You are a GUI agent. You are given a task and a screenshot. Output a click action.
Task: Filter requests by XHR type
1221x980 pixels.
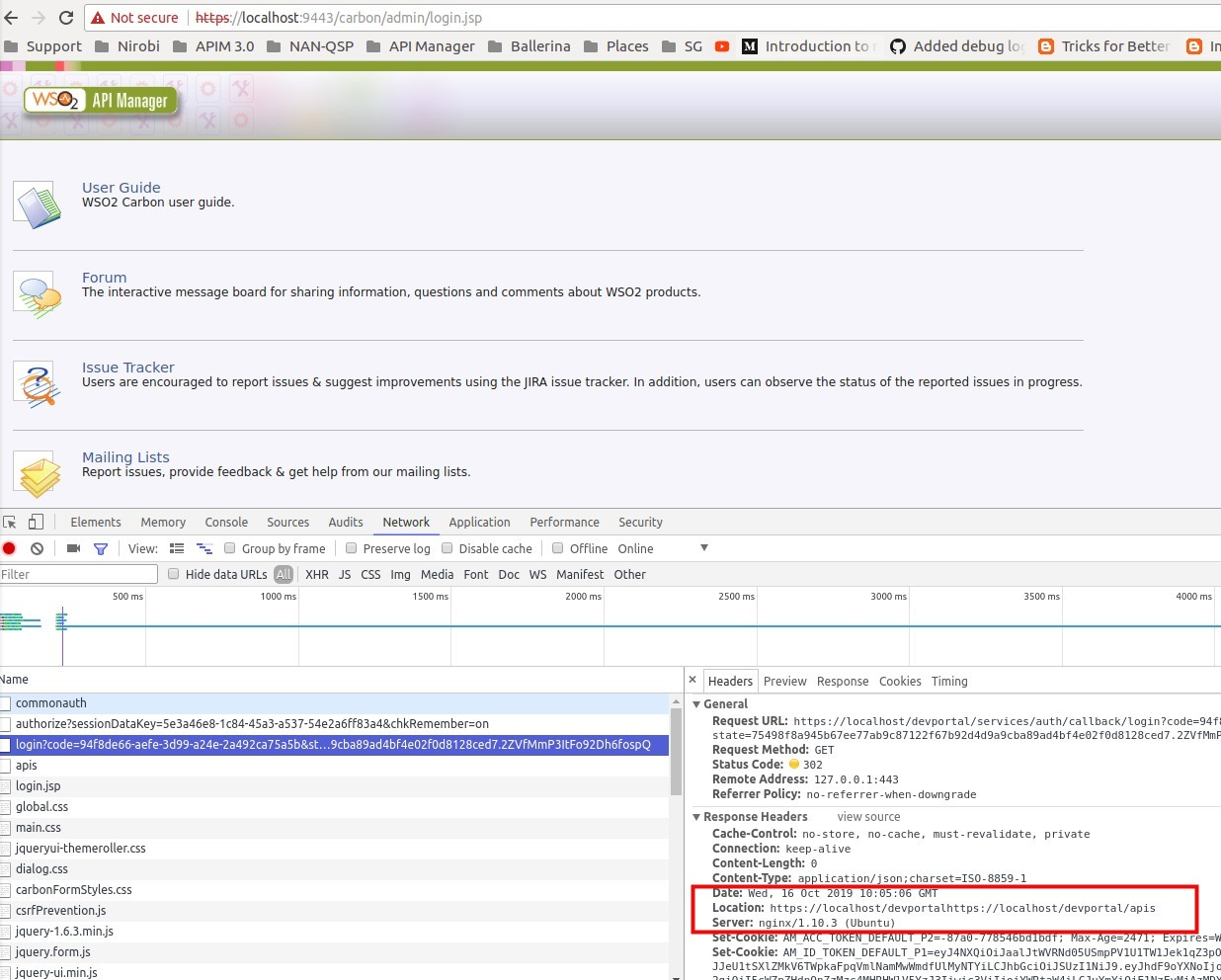[x=317, y=574]
